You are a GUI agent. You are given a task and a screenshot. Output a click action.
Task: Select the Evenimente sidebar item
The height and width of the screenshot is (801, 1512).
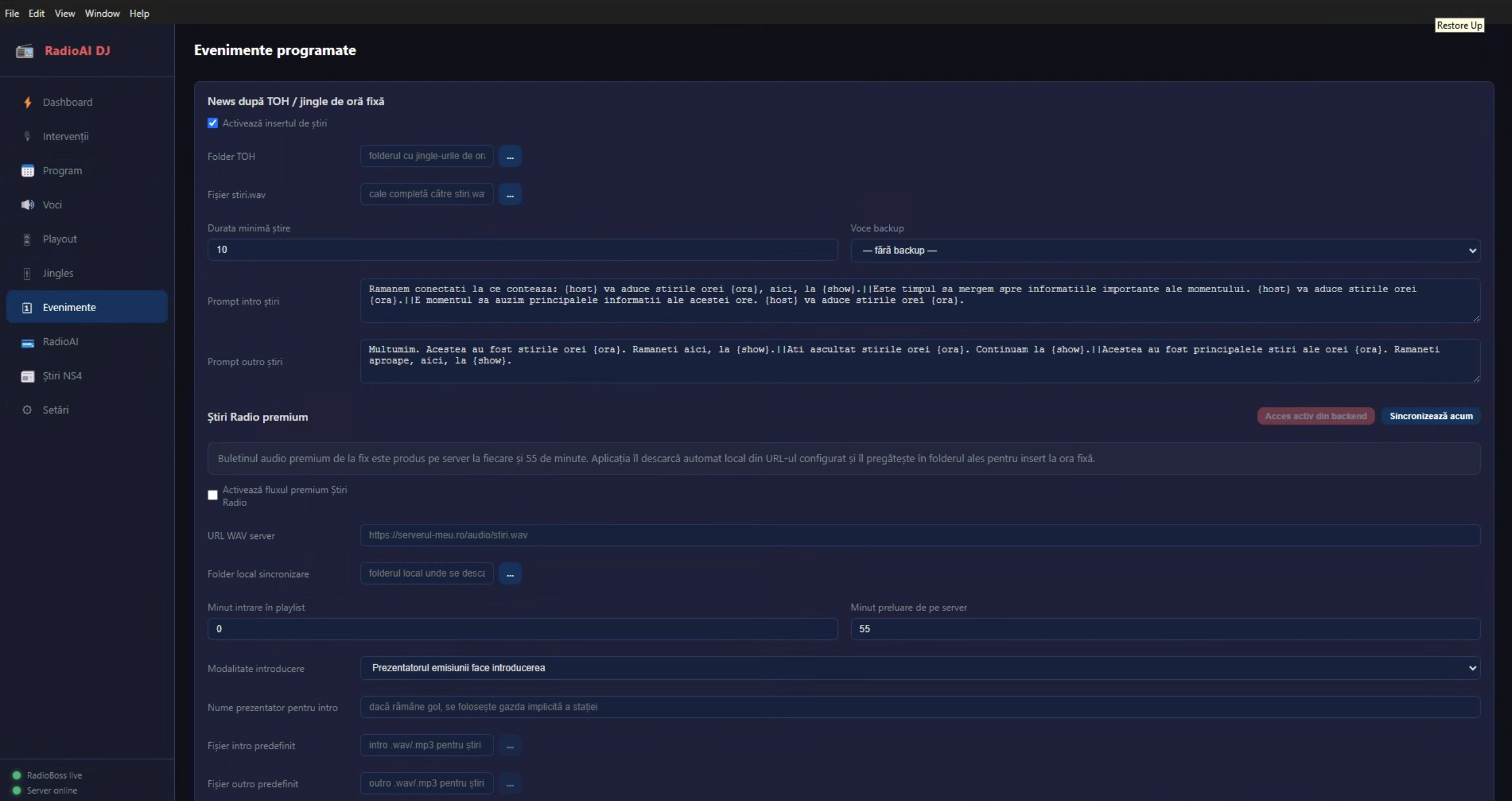(87, 307)
